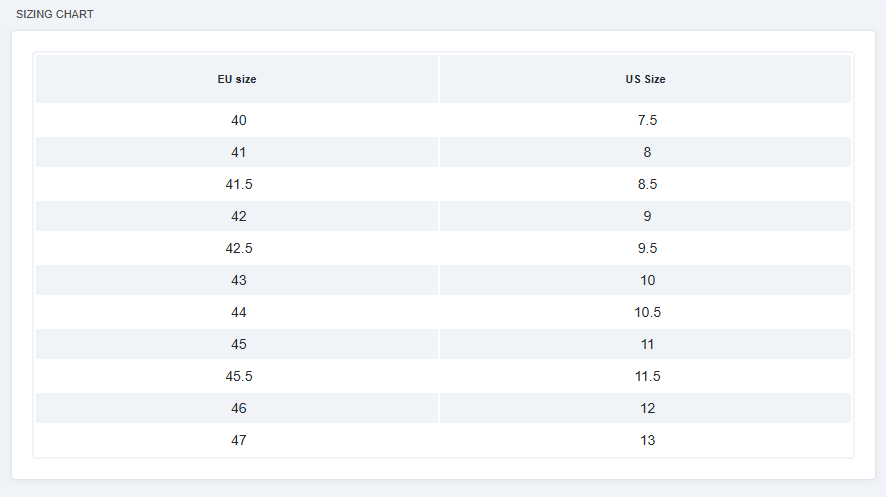This screenshot has height=497, width=886.
Task: Click the US size 9.5 cell
Action: point(647,248)
